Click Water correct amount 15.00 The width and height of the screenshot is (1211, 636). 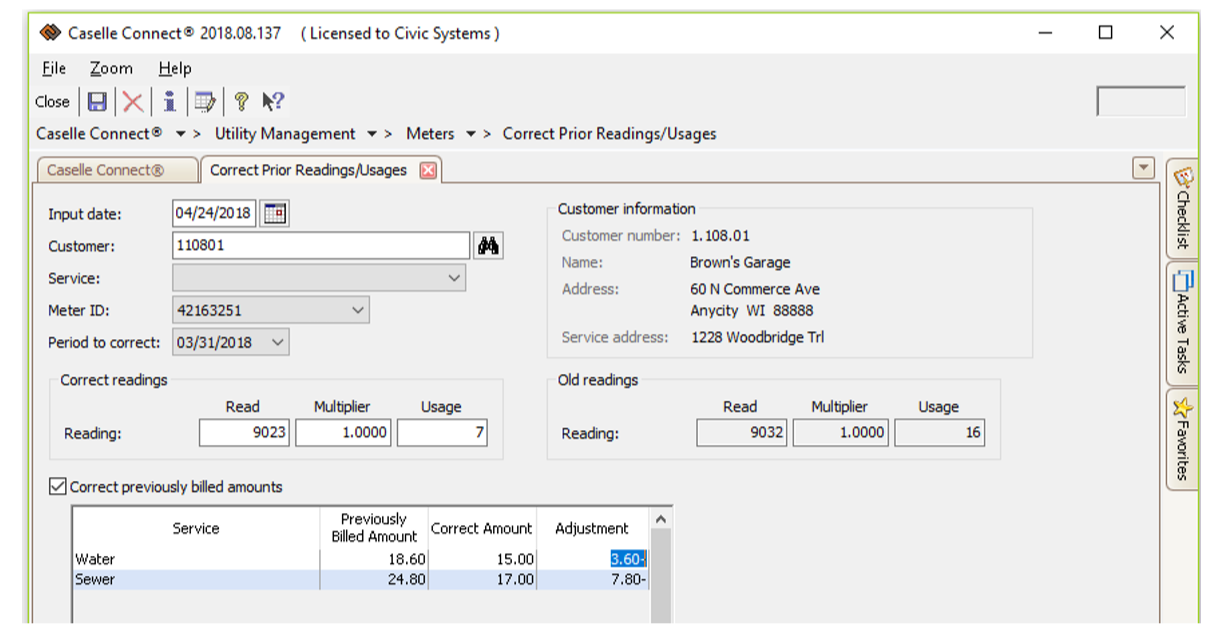pos(482,560)
